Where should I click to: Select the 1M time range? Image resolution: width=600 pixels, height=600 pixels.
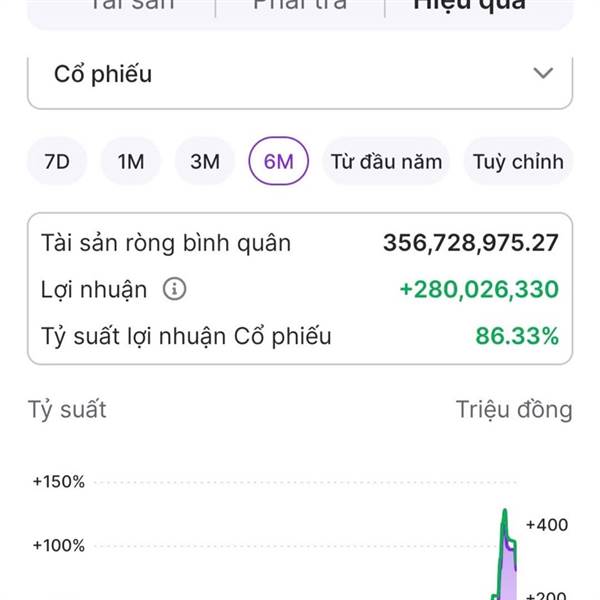(131, 161)
